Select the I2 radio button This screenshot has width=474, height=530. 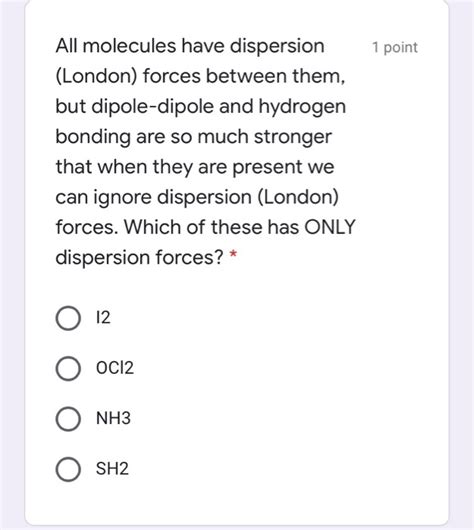[x=68, y=318]
